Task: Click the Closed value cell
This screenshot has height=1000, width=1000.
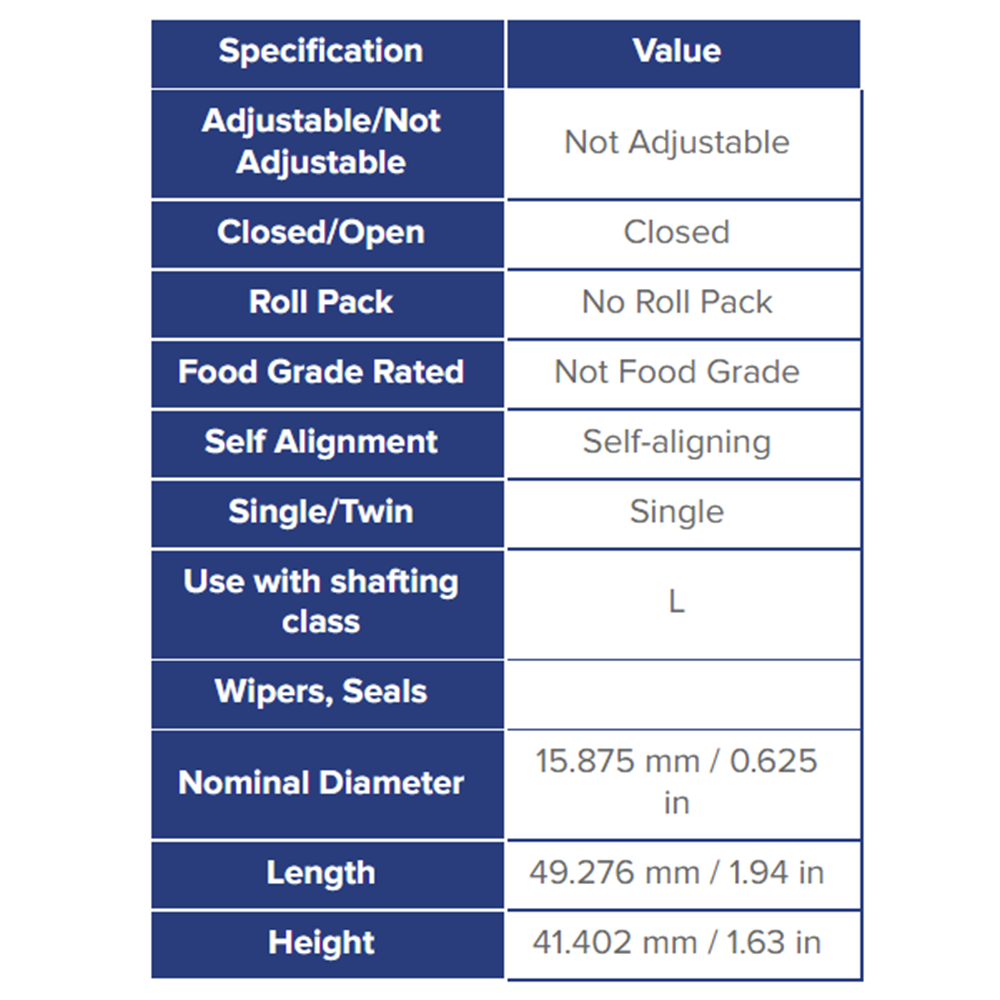Action: pyautogui.click(x=684, y=235)
